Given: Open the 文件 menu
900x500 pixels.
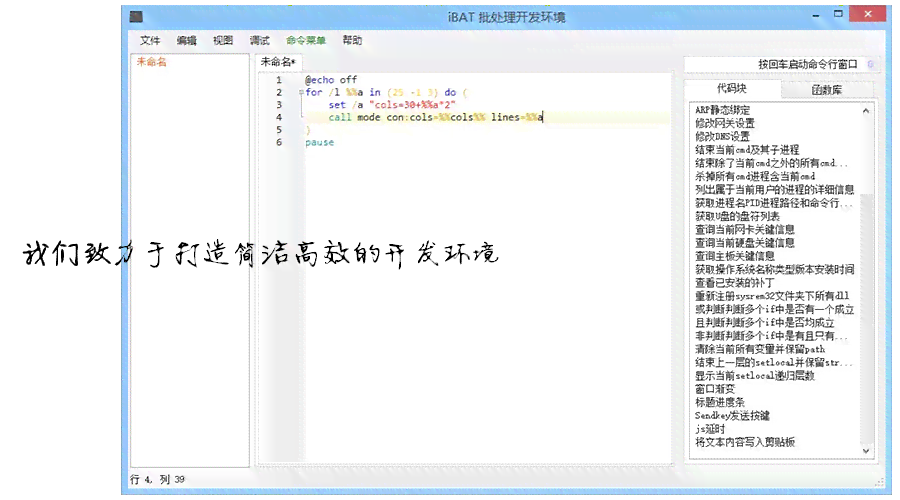Looking at the screenshot, I should (x=150, y=40).
